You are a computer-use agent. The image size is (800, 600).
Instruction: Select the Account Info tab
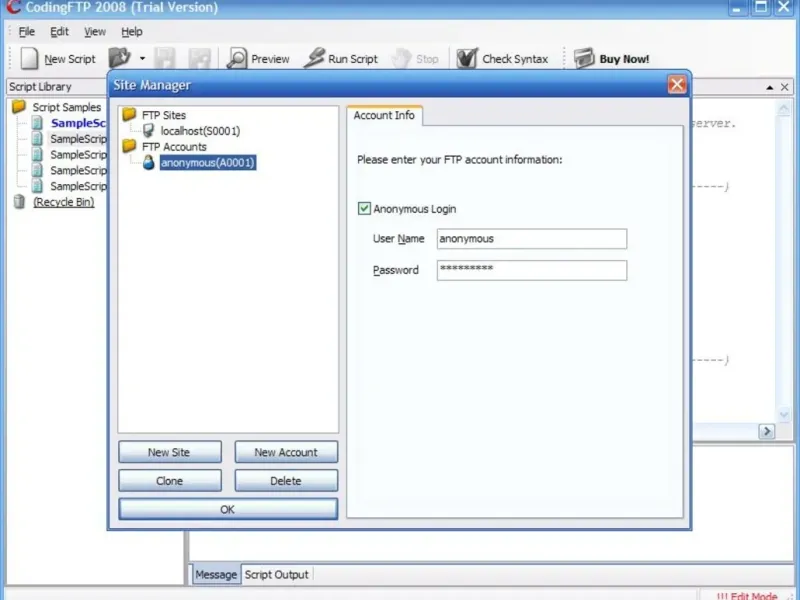[x=384, y=115]
